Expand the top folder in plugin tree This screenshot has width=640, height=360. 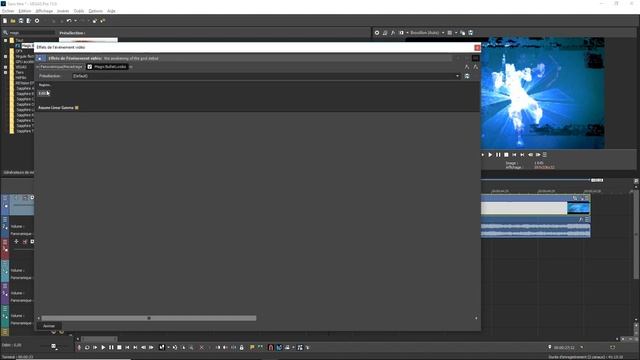5,40
